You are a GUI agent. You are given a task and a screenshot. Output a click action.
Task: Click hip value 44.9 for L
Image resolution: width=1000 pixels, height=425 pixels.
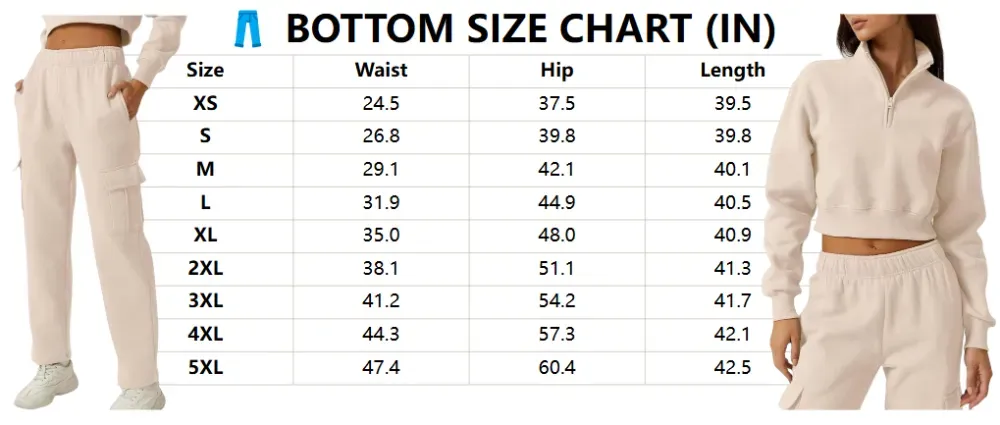point(557,202)
